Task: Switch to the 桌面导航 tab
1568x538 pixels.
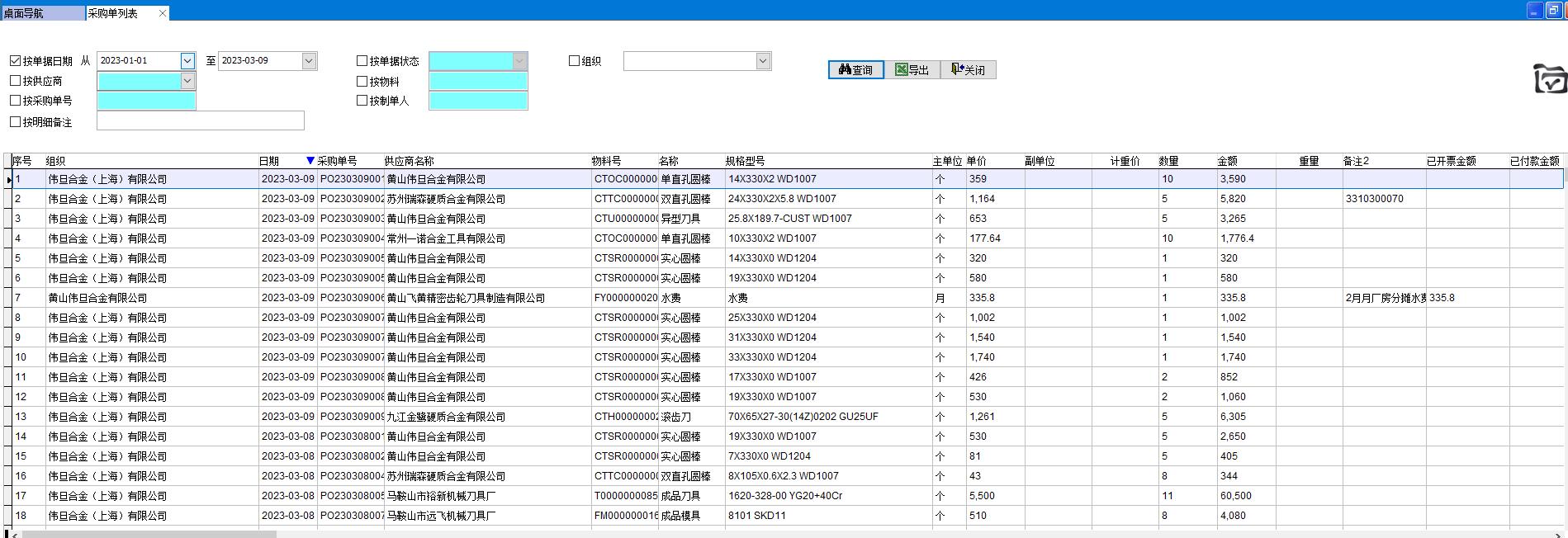Action: click(25, 13)
